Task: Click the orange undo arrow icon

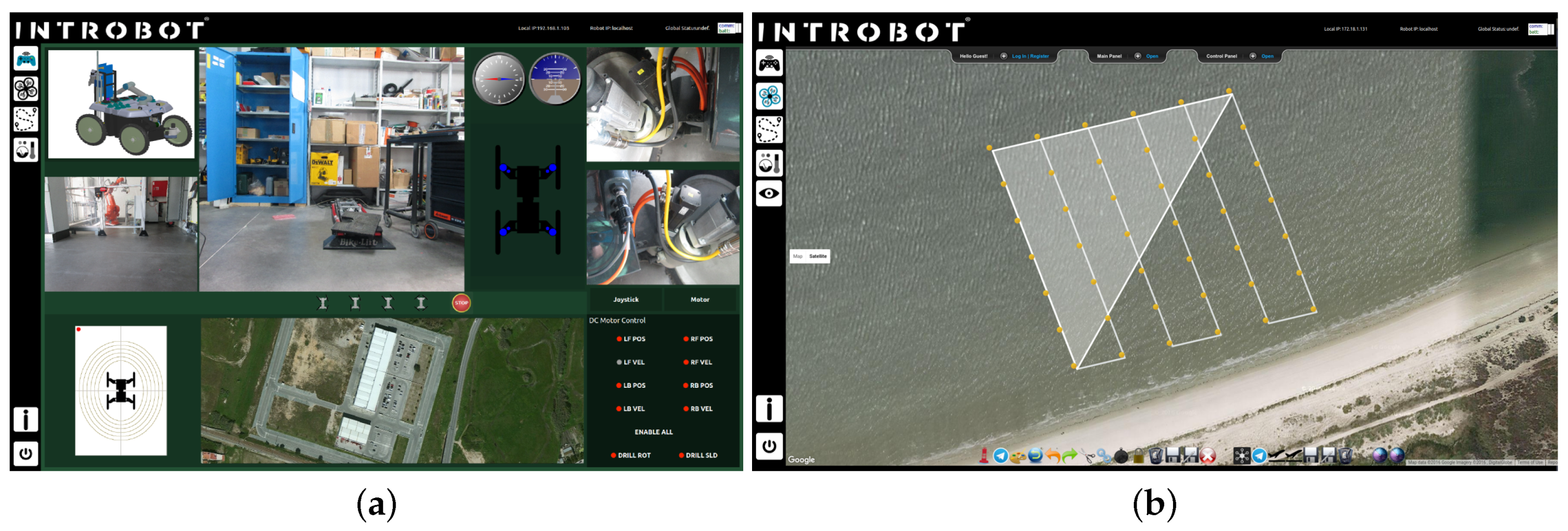Action: (x=1052, y=456)
